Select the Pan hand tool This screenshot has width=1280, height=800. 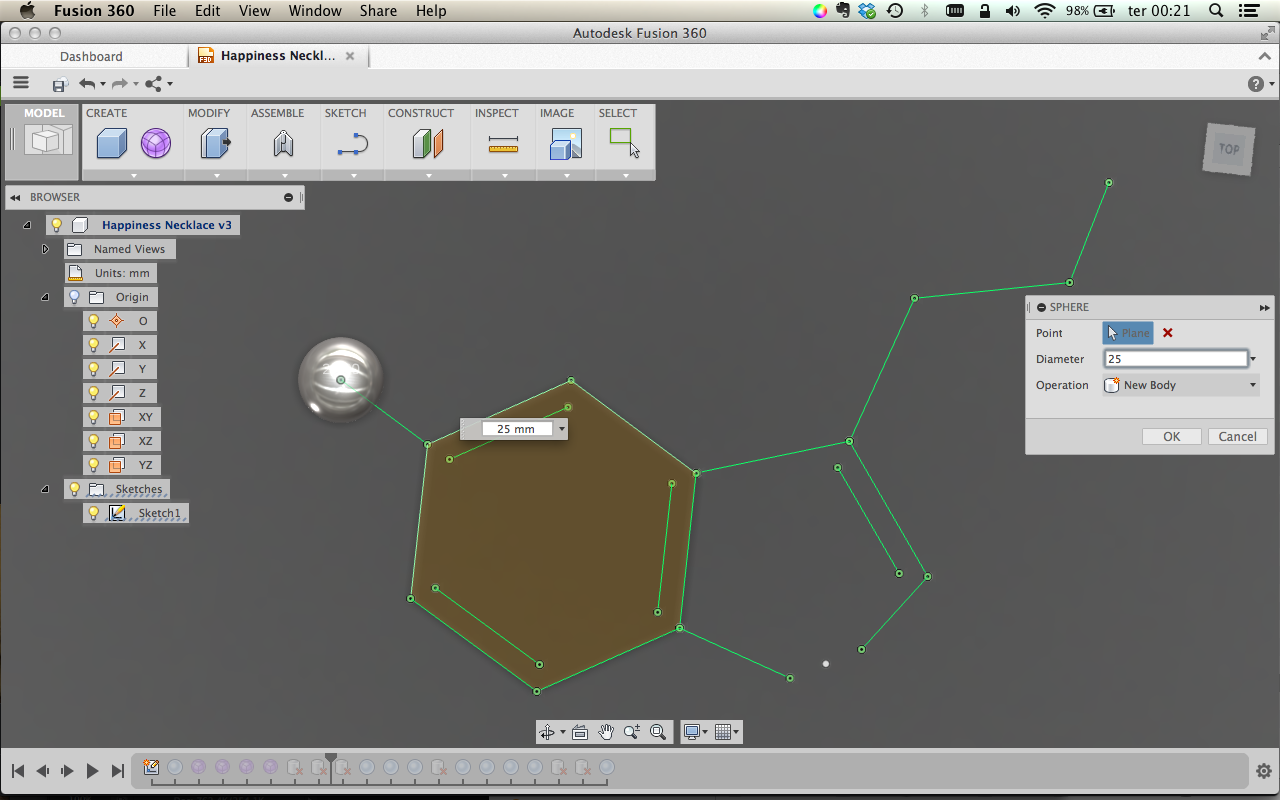click(606, 732)
